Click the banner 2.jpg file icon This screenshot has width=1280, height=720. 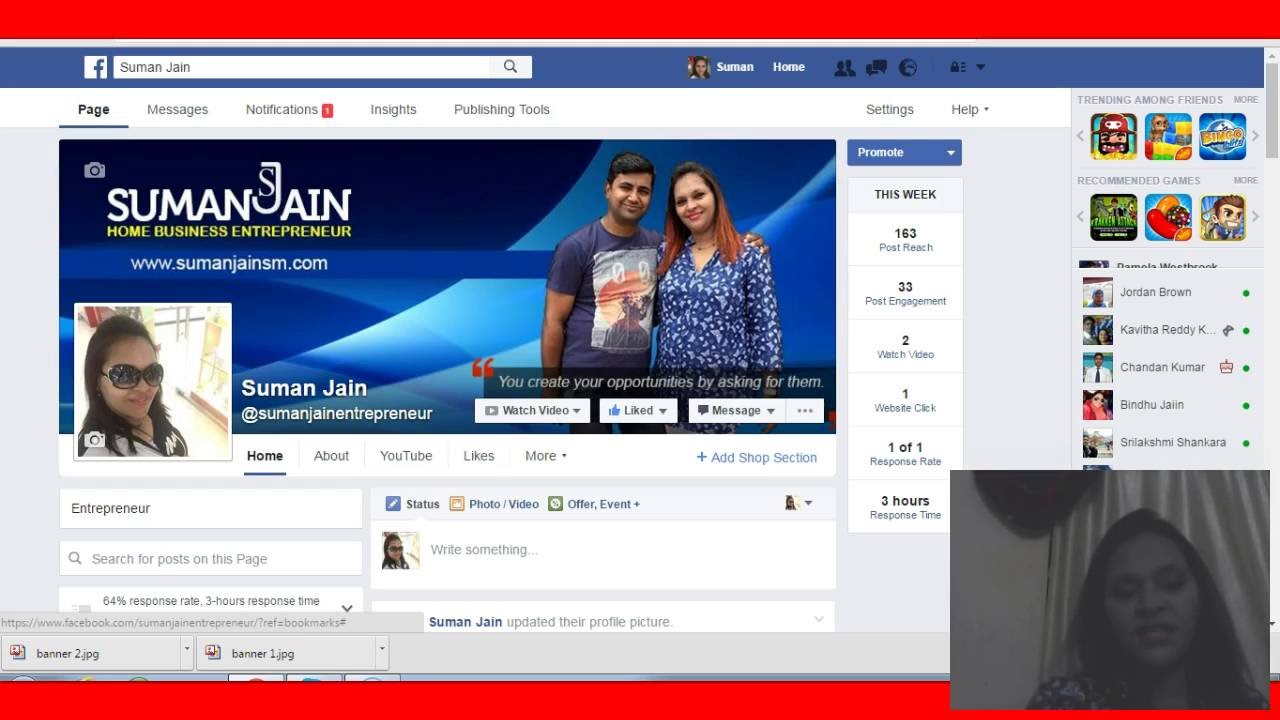[17, 653]
